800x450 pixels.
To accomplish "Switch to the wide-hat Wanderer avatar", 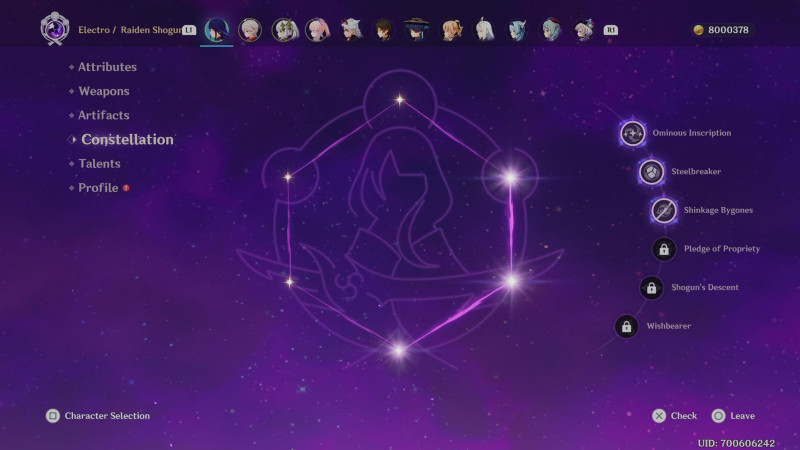I will [416, 30].
